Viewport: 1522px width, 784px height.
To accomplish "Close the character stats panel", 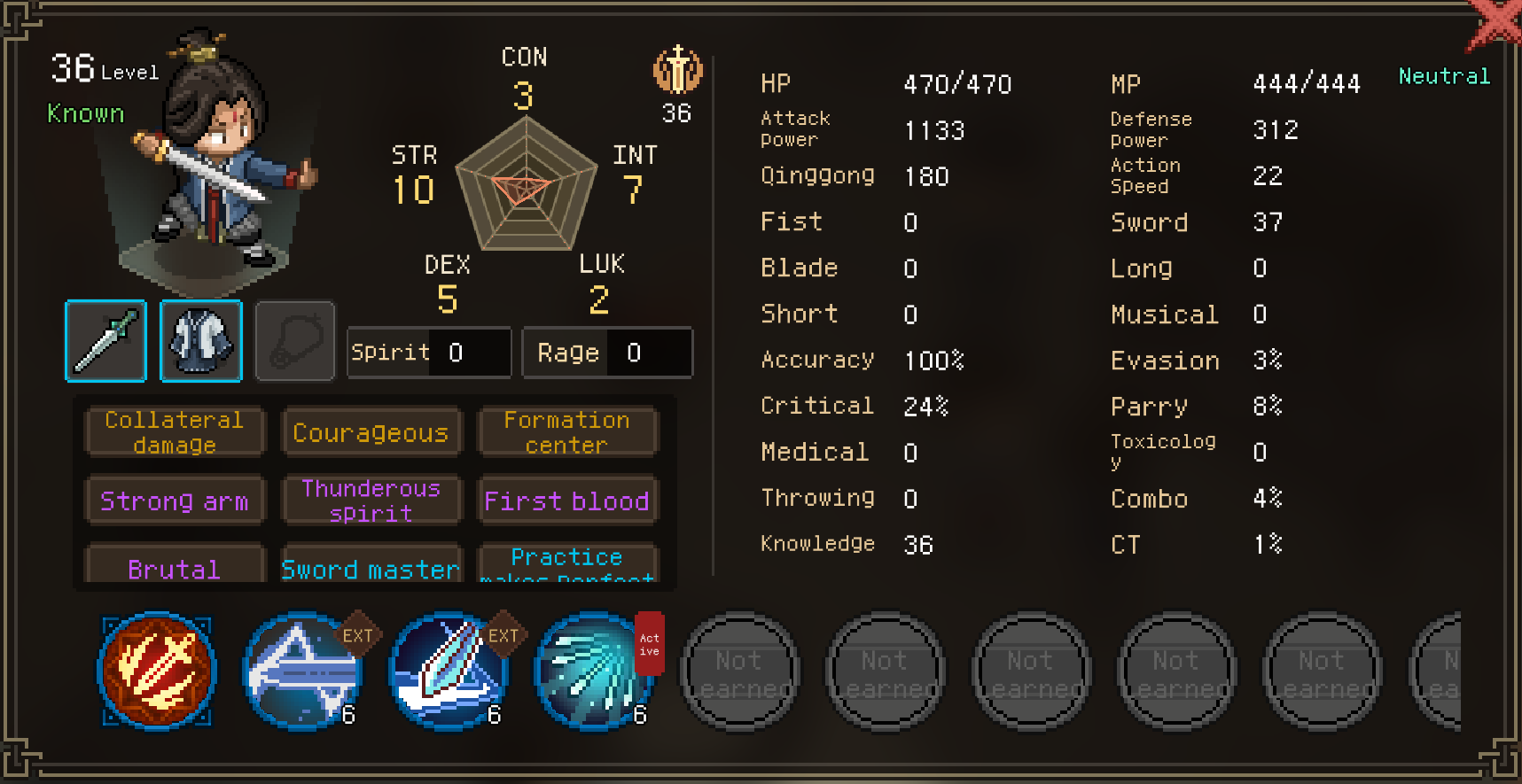I will coord(1495,23).
